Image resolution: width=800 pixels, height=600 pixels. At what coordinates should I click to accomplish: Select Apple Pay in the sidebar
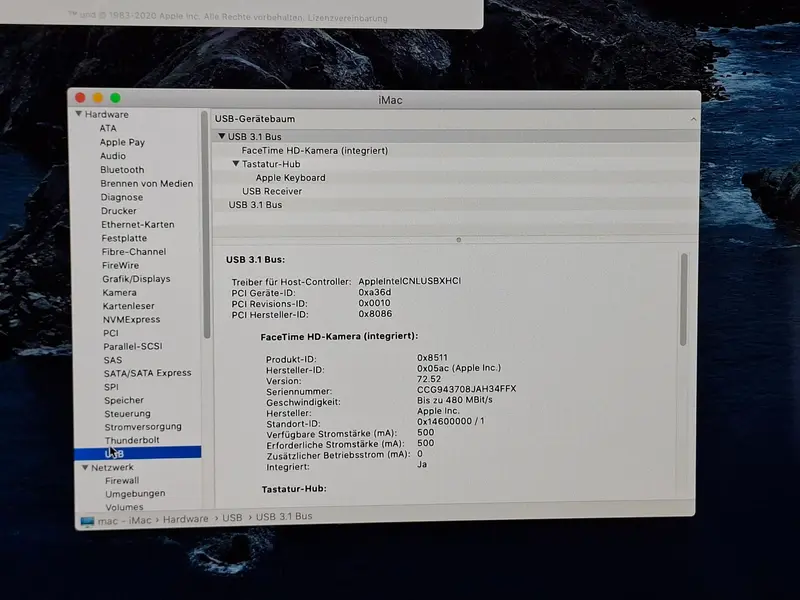[122, 142]
